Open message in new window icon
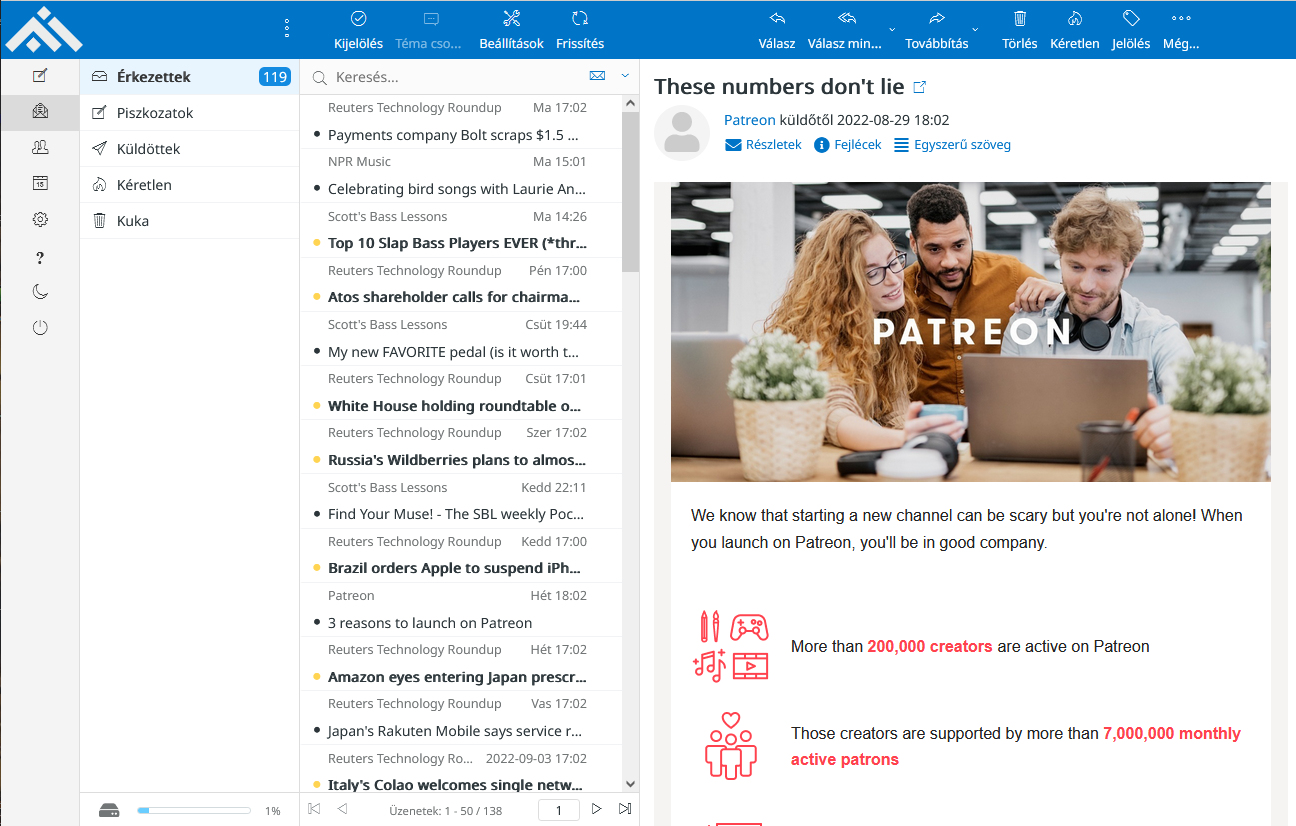 (920, 87)
